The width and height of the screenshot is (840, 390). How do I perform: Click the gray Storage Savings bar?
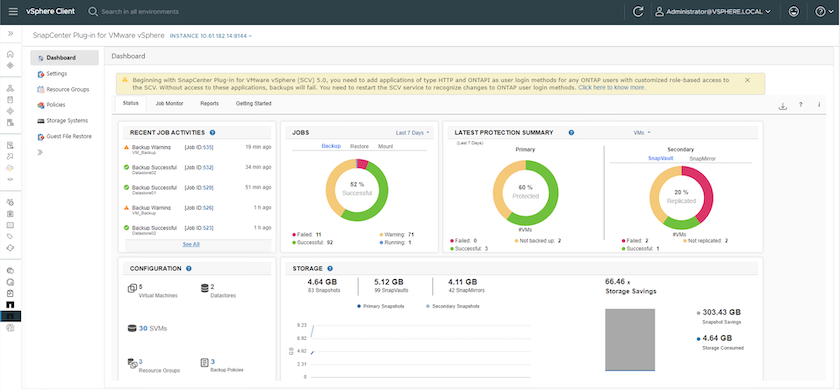pyautogui.click(x=629, y=339)
